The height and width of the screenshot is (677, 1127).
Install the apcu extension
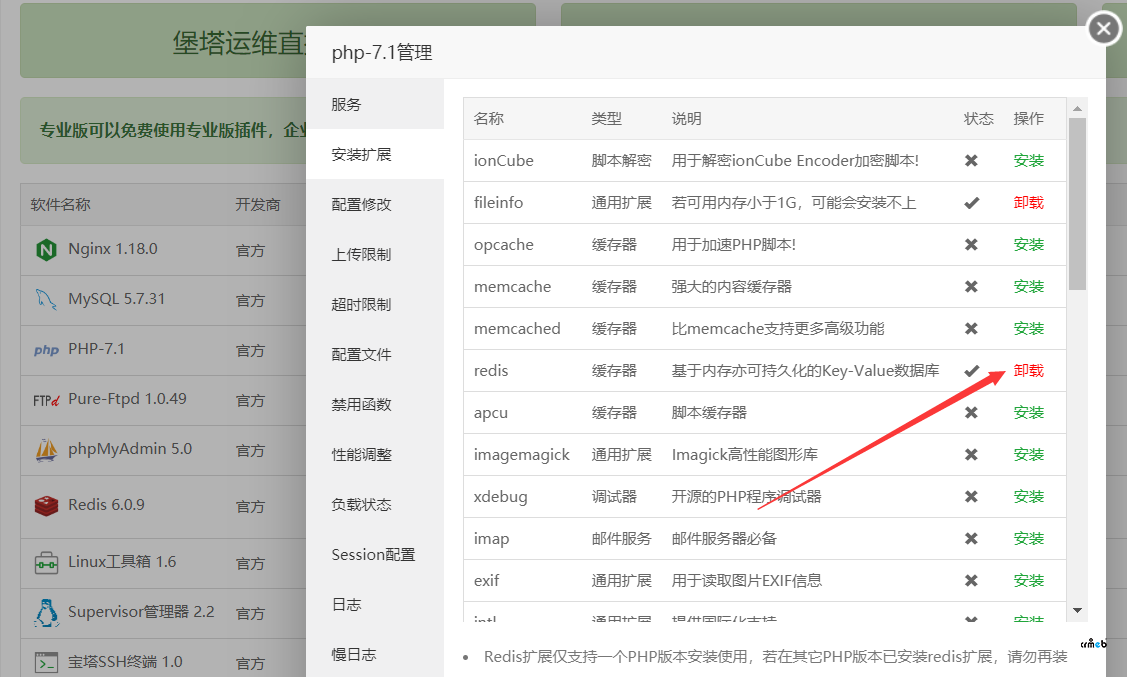(x=1029, y=413)
